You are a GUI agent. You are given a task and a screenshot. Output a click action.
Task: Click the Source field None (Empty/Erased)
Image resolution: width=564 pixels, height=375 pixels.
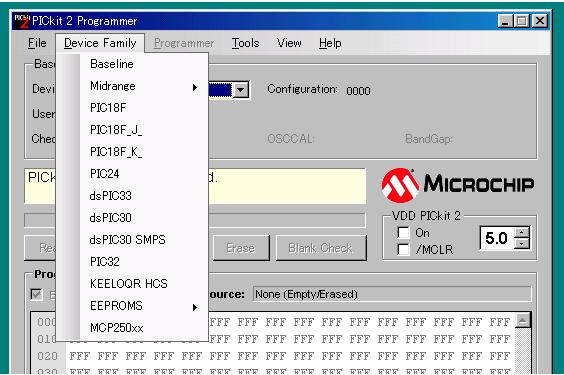pos(392,294)
